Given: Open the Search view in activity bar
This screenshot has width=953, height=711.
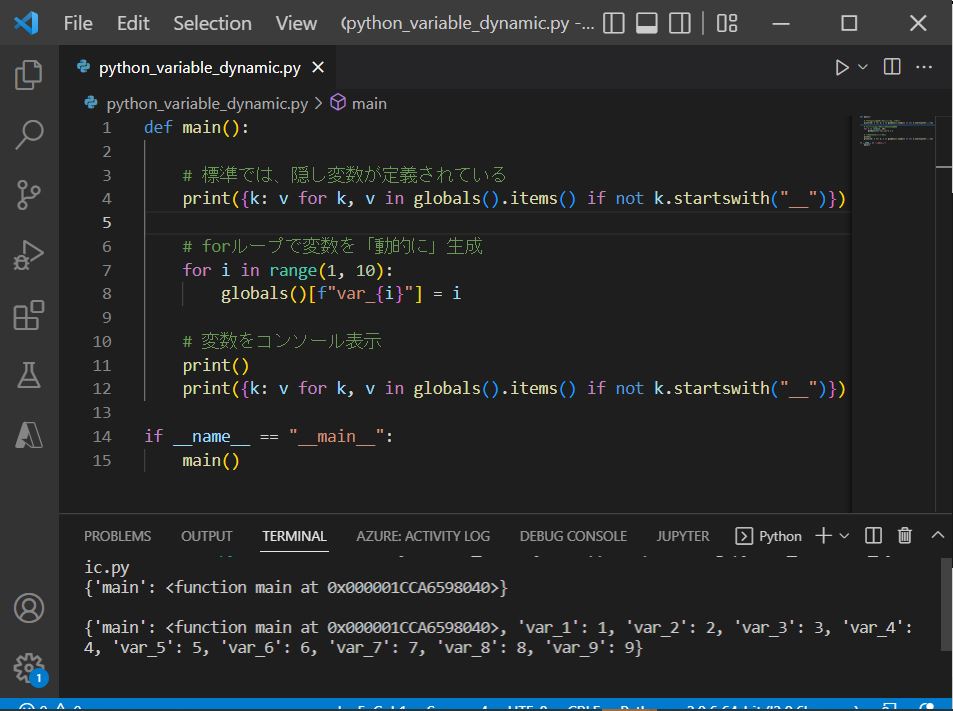Looking at the screenshot, I should [29, 135].
